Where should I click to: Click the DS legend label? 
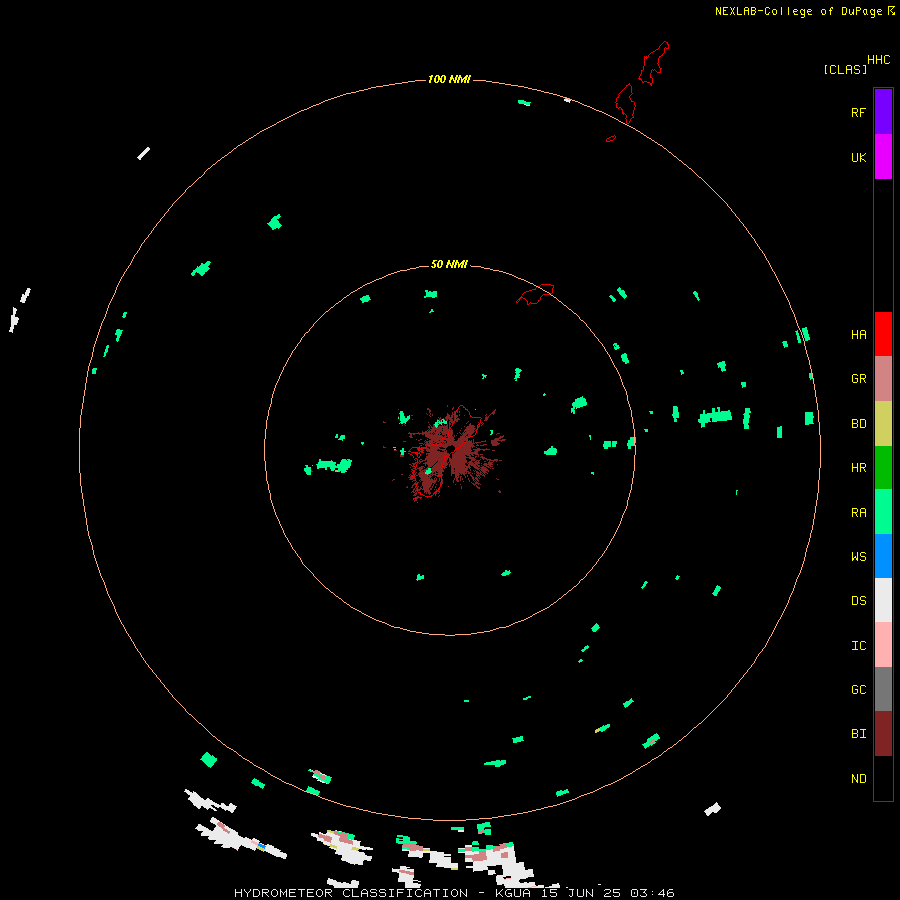[x=858, y=601]
